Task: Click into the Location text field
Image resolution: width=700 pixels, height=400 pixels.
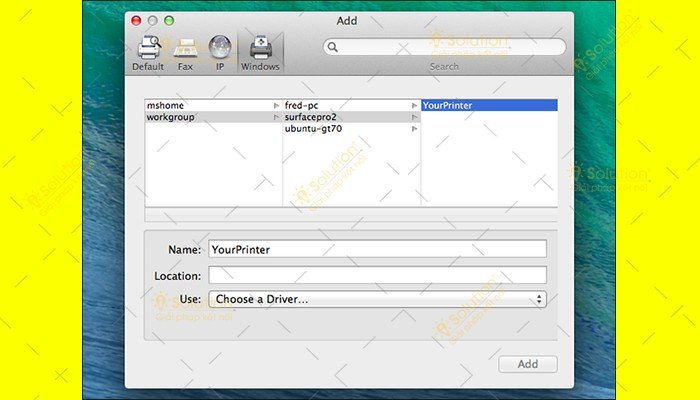Action: (x=377, y=275)
